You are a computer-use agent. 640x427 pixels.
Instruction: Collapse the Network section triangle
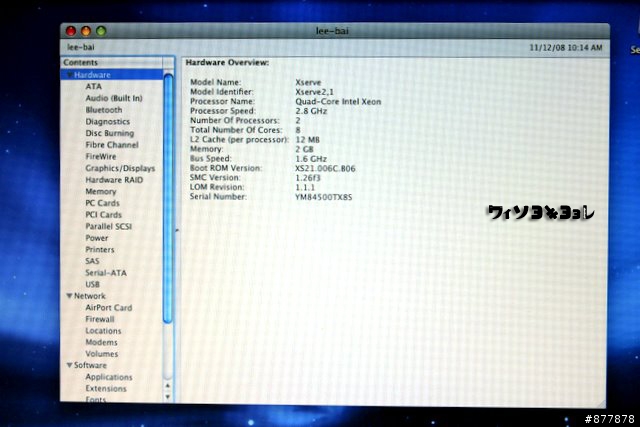coord(69,296)
